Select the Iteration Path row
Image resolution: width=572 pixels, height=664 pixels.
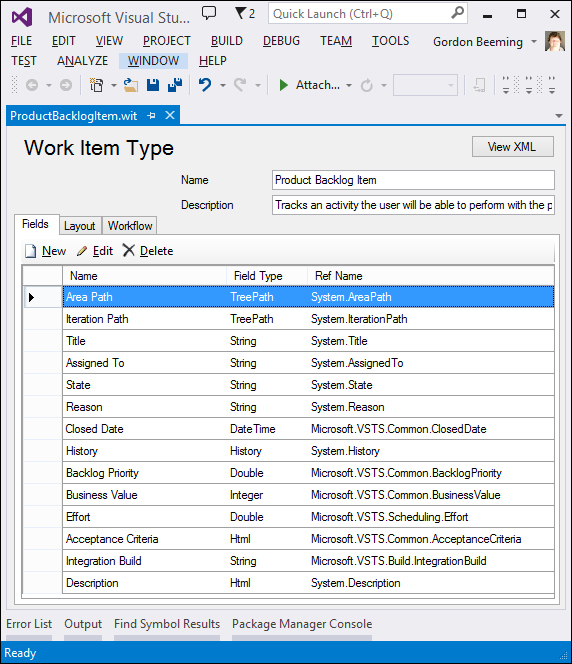(x=308, y=319)
